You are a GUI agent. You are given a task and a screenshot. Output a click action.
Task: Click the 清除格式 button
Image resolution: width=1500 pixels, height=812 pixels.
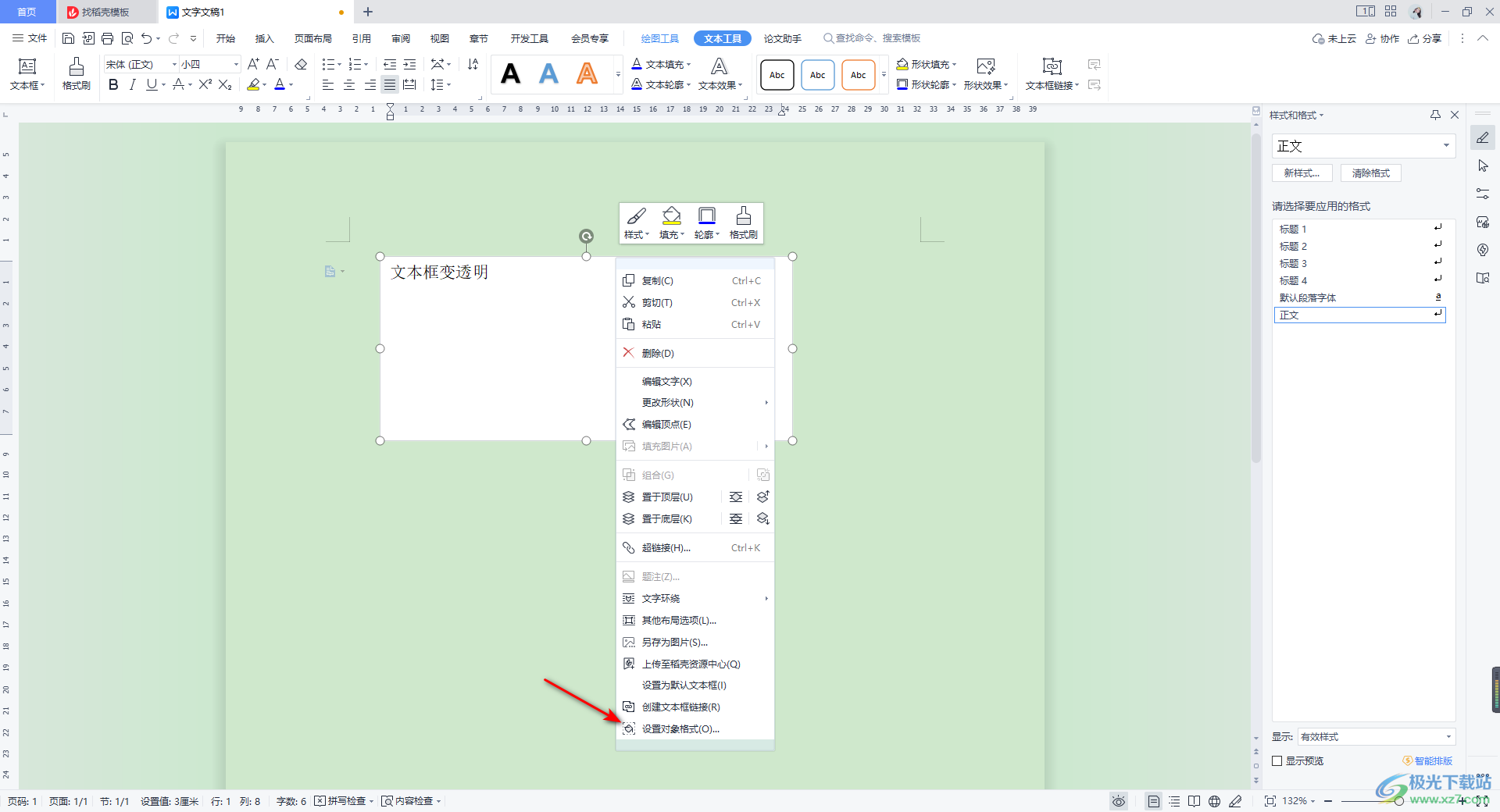click(1370, 173)
